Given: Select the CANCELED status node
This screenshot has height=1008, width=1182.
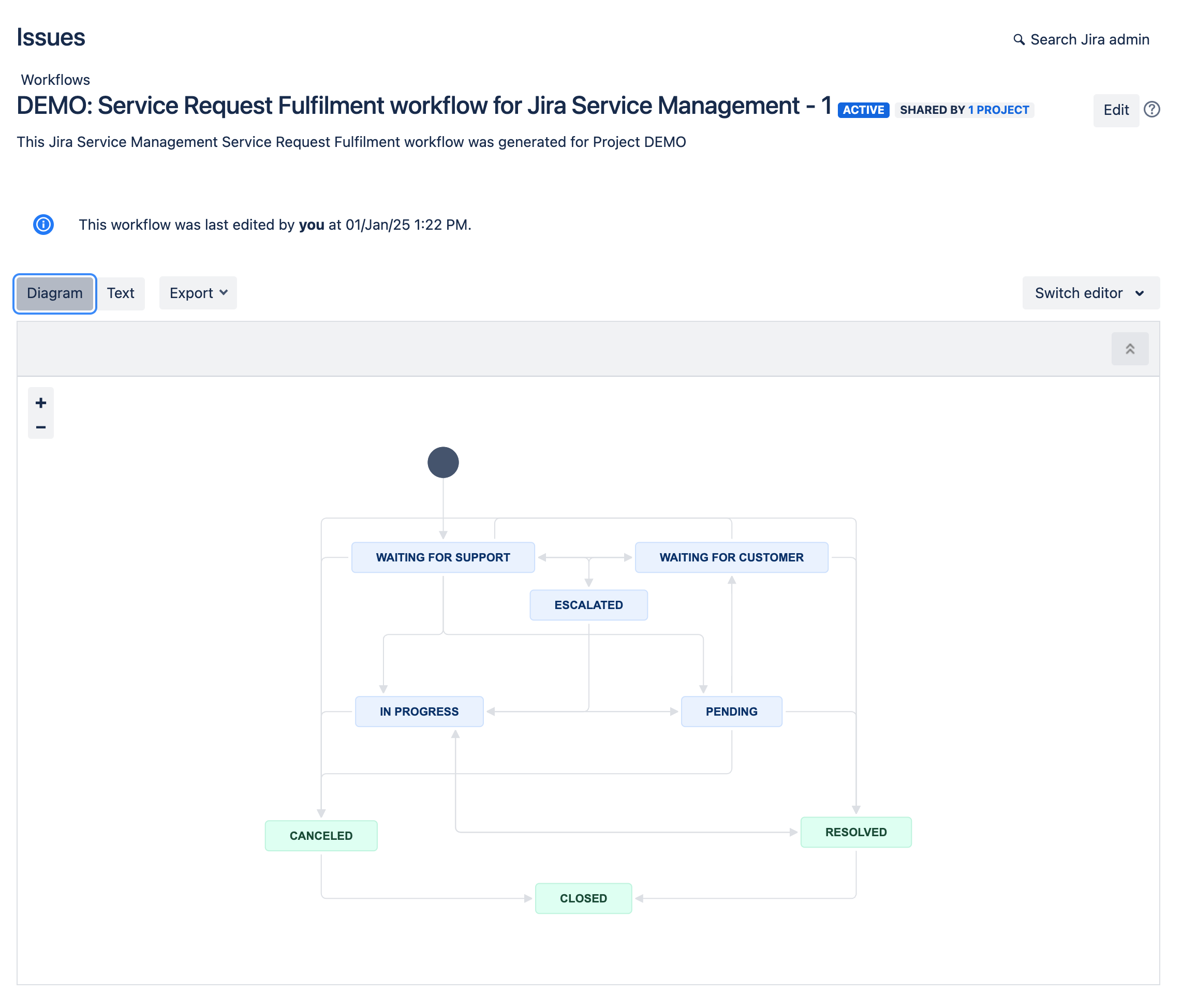Looking at the screenshot, I should 321,835.
